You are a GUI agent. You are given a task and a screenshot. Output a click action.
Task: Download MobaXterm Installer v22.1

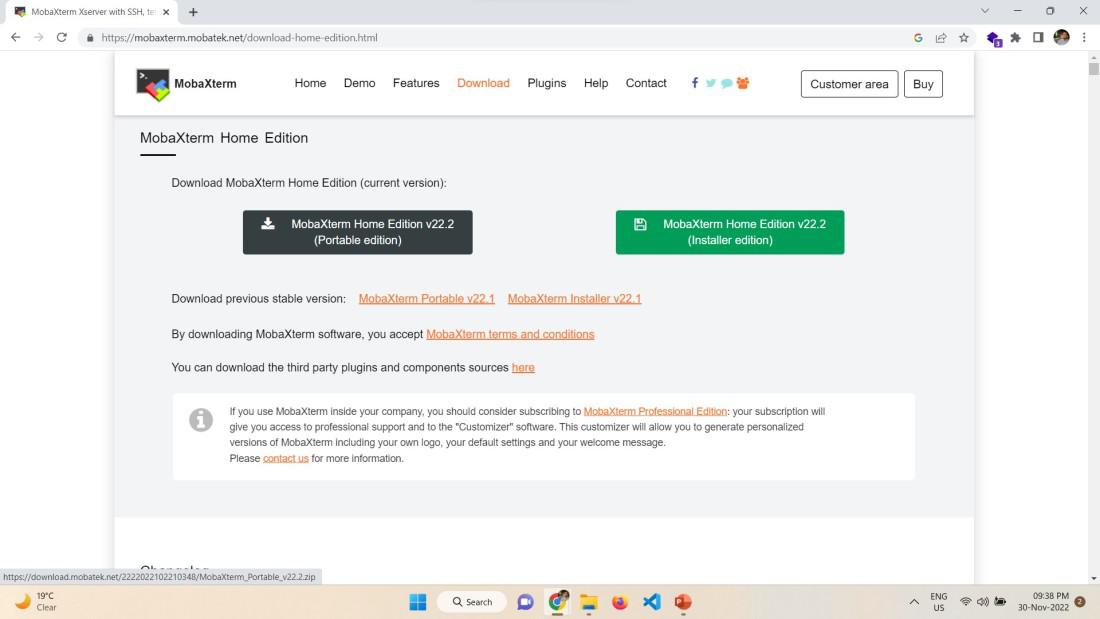click(x=575, y=298)
